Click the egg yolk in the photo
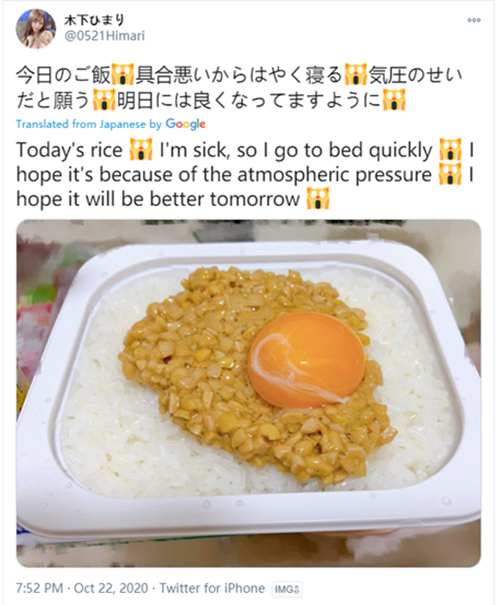This screenshot has width=500, height=605. (307, 360)
